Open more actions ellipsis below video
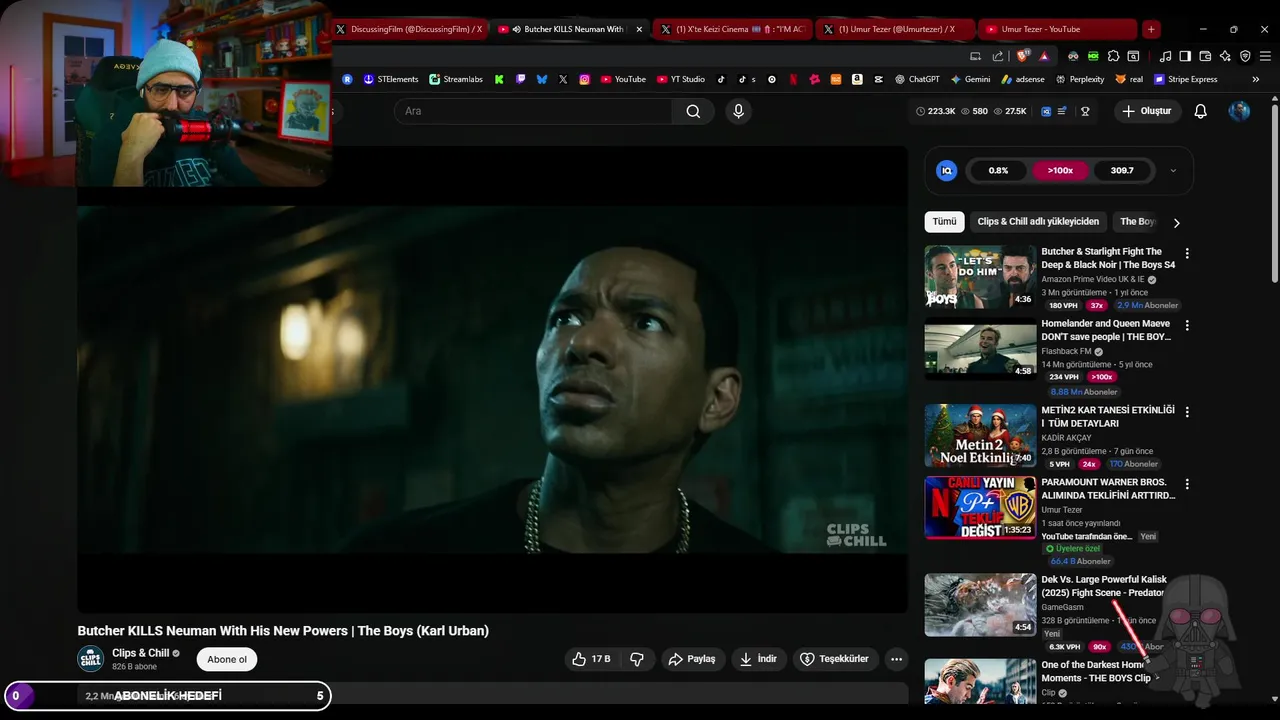Screen dimensions: 1280x720 [896, 659]
